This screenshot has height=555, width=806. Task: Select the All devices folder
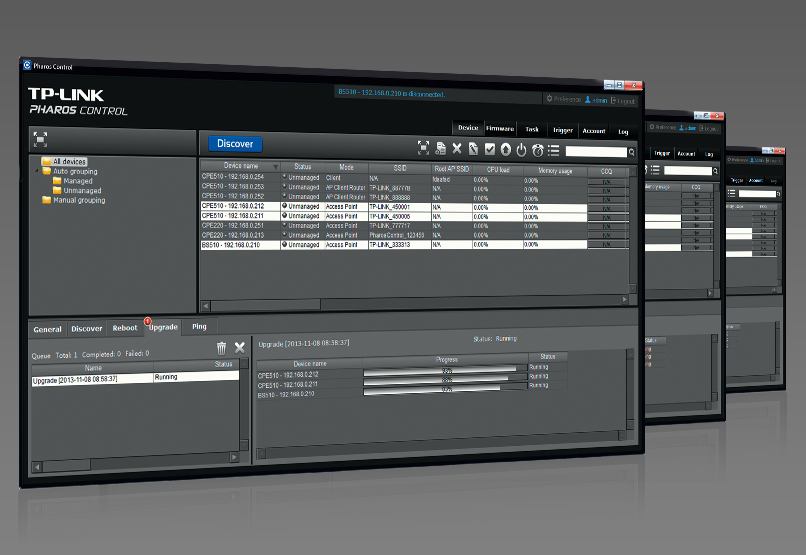(64, 161)
